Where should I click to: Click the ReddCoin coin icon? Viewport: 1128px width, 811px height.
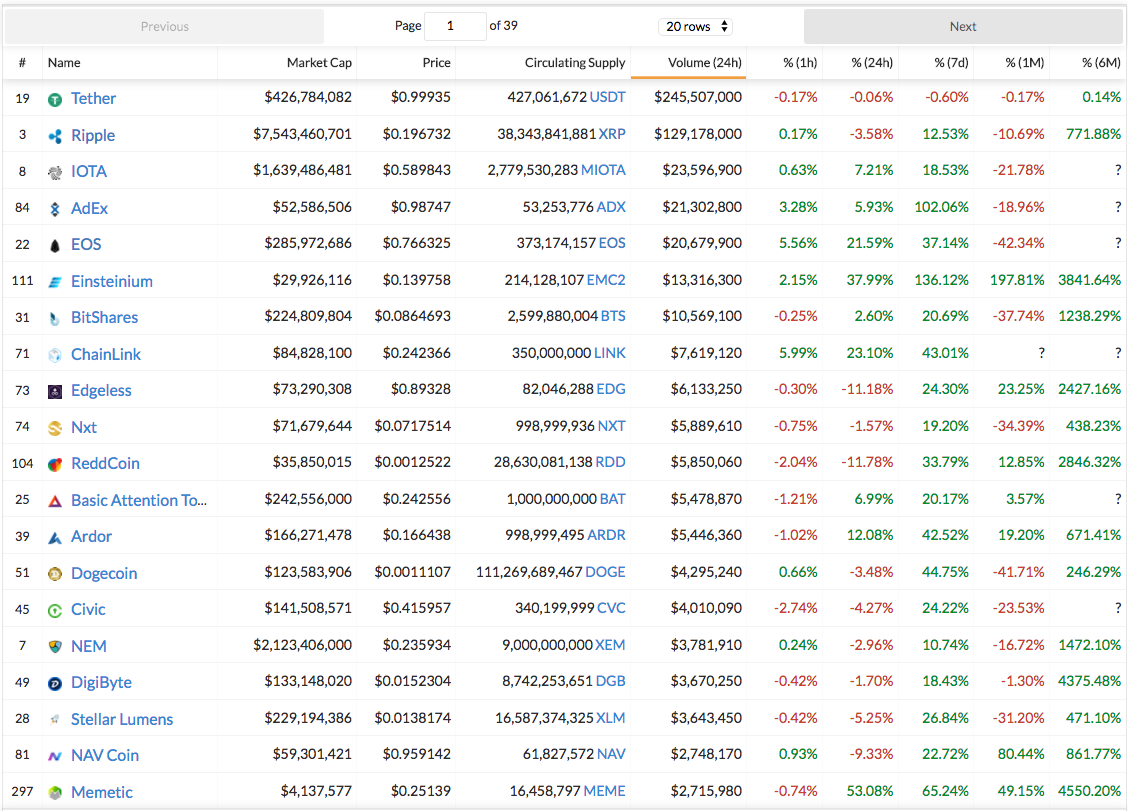pos(55,464)
